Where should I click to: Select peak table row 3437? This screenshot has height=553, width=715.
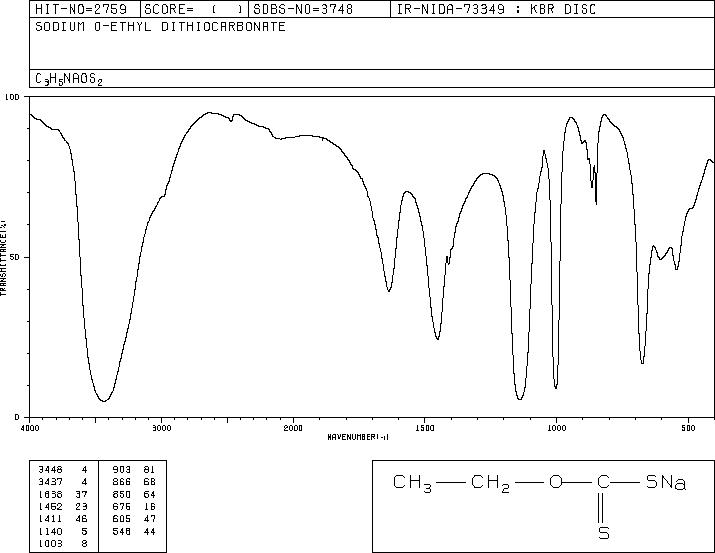(x=63, y=482)
